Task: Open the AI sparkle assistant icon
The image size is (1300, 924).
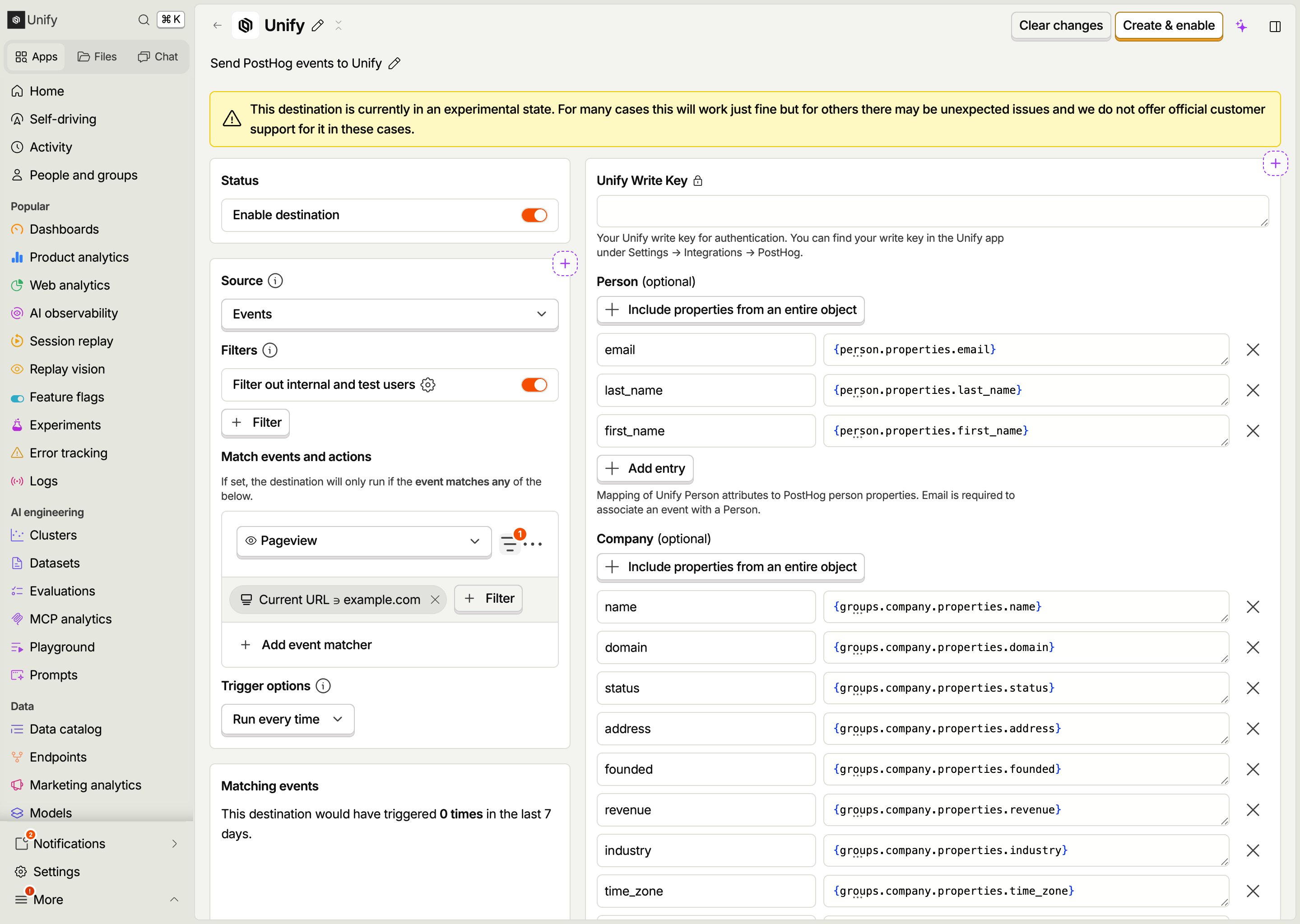Action: point(1241,26)
